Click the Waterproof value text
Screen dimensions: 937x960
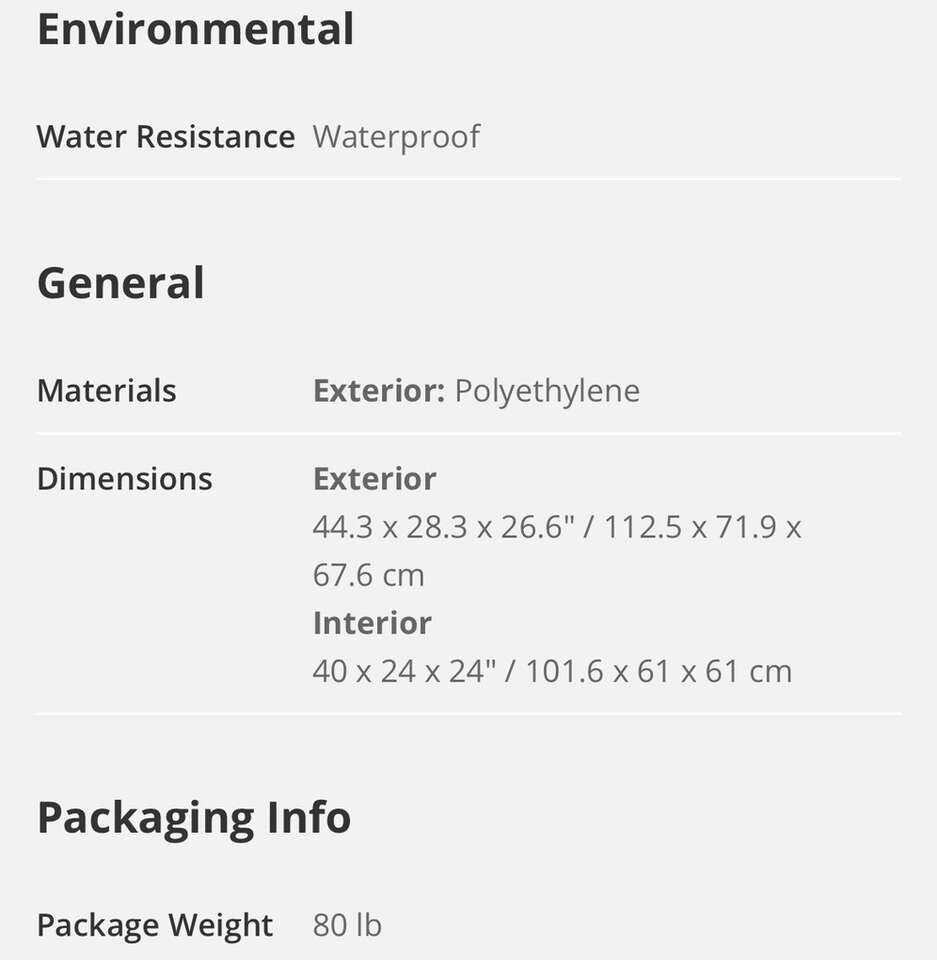tap(396, 136)
